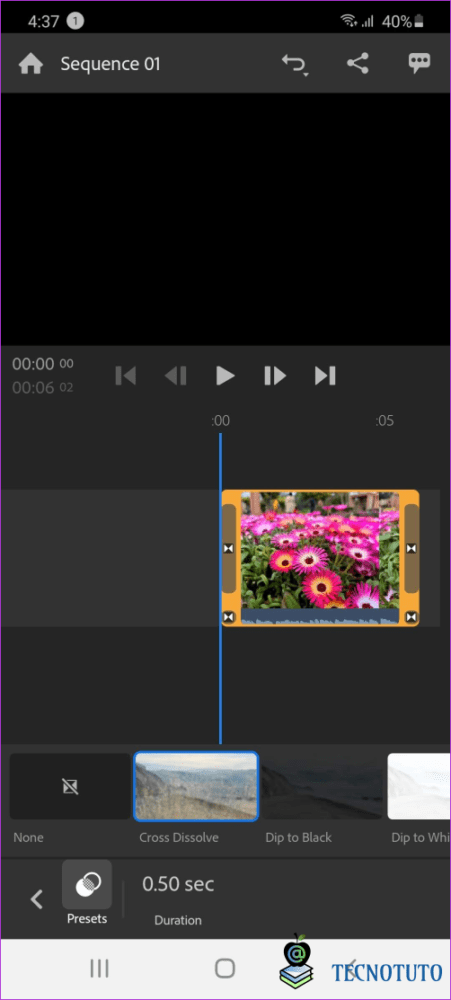Screen dimensions: 451x1000
Task: Choose the Cross Dissolve transition
Action: click(x=196, y=786)
